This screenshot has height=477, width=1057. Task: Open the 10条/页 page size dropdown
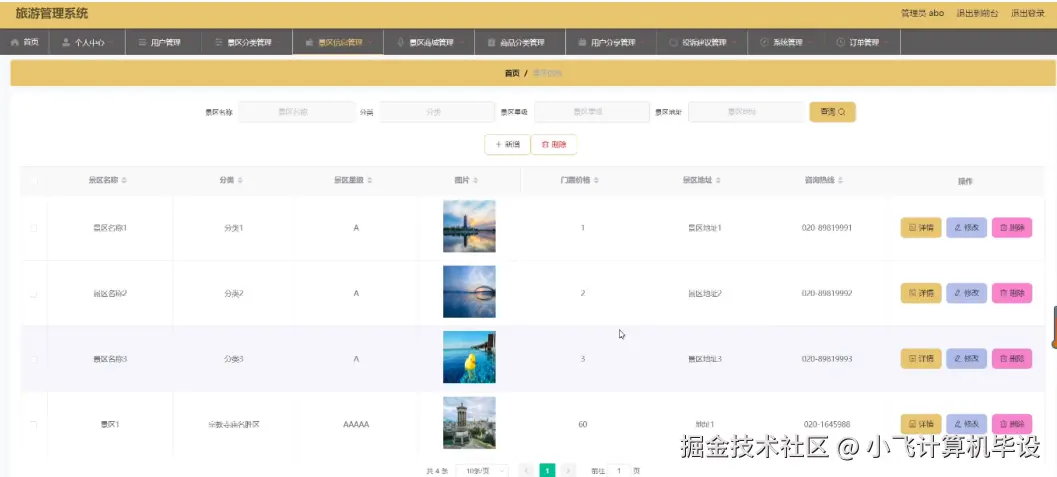point(483,470)
